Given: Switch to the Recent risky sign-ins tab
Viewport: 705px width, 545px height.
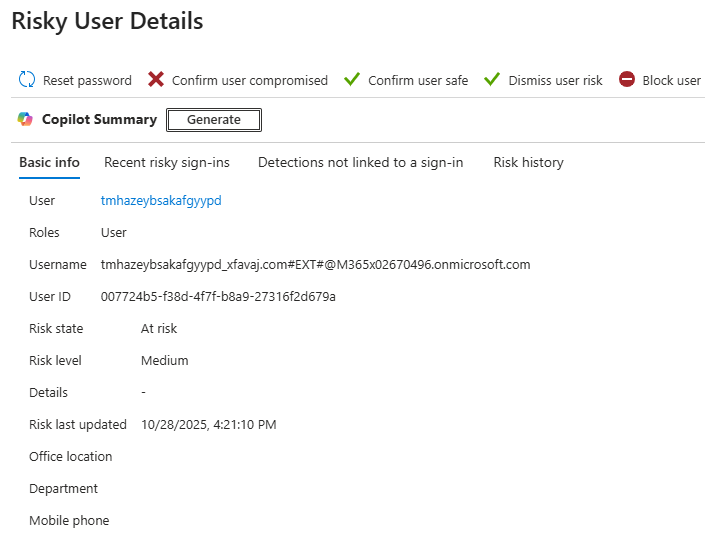Looking at the screenshot, I should click(x=167, y=162).
